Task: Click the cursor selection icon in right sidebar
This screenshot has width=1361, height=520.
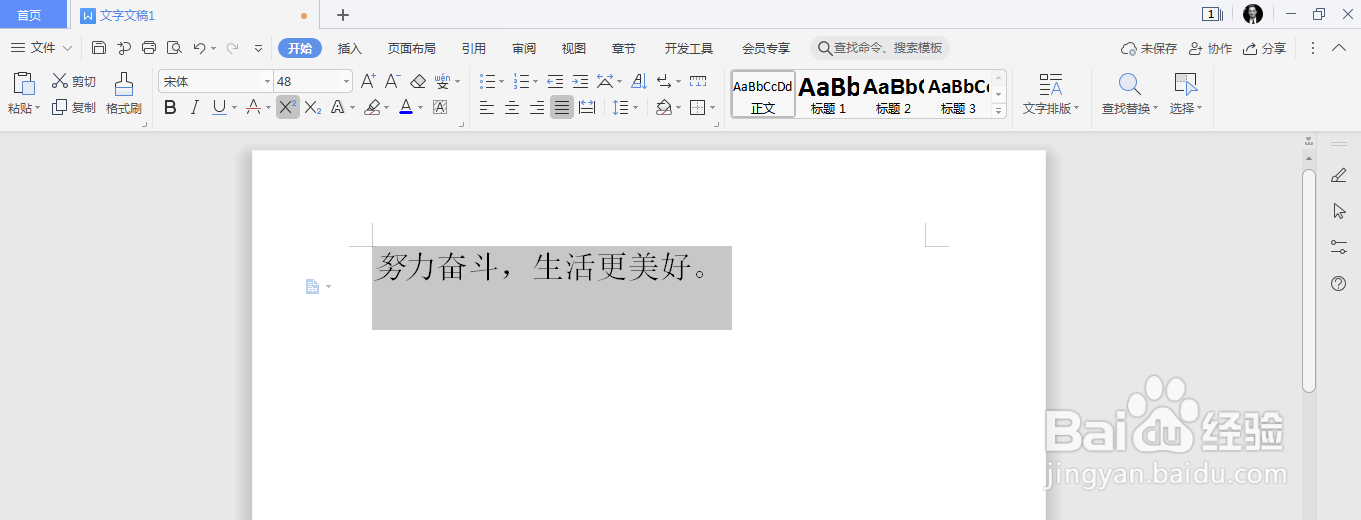Action: coord(1339,211)
